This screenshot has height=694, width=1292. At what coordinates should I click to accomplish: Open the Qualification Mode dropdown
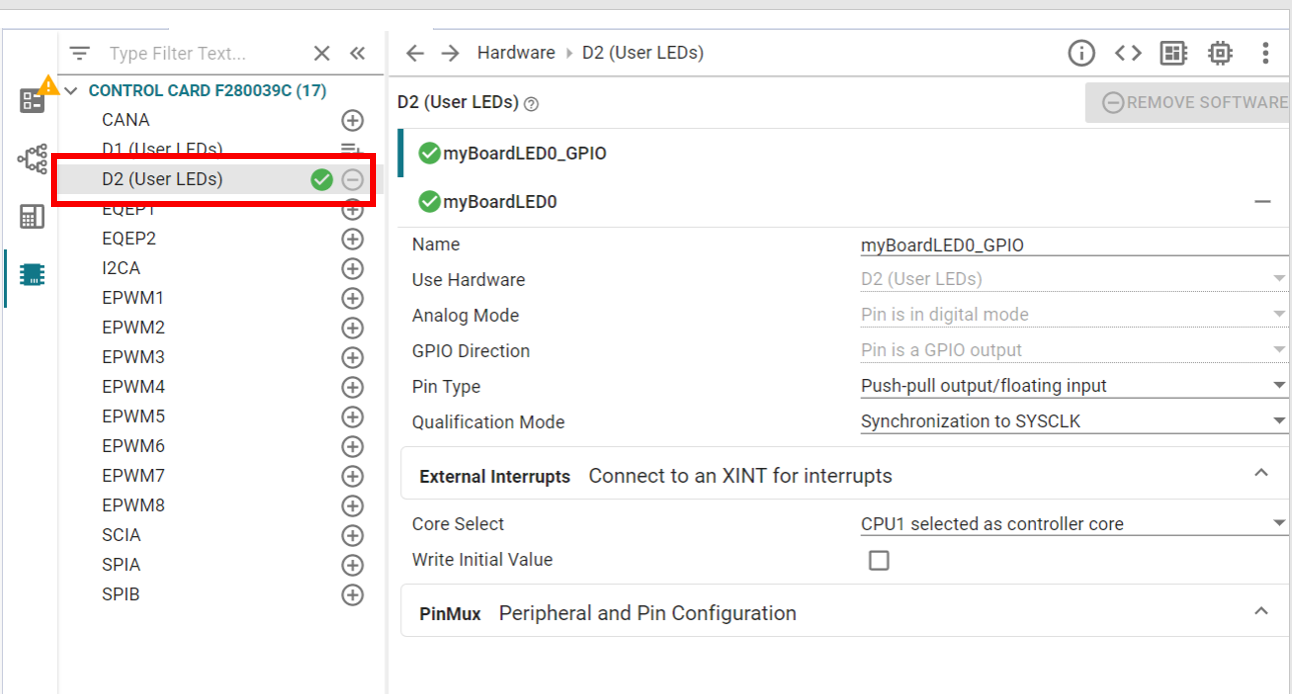coord(1073,422)
